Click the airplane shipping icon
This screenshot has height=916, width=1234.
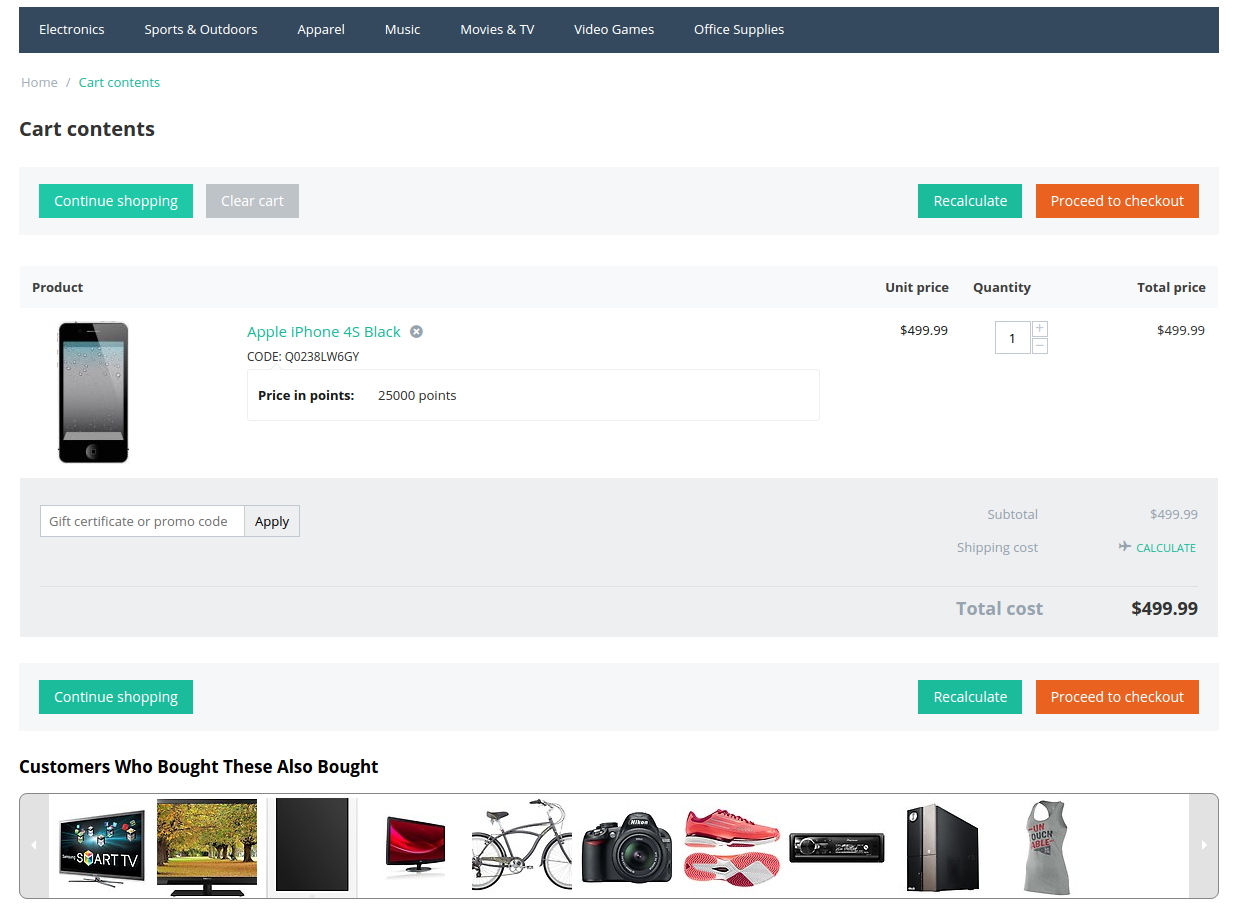pos(1125,547)
